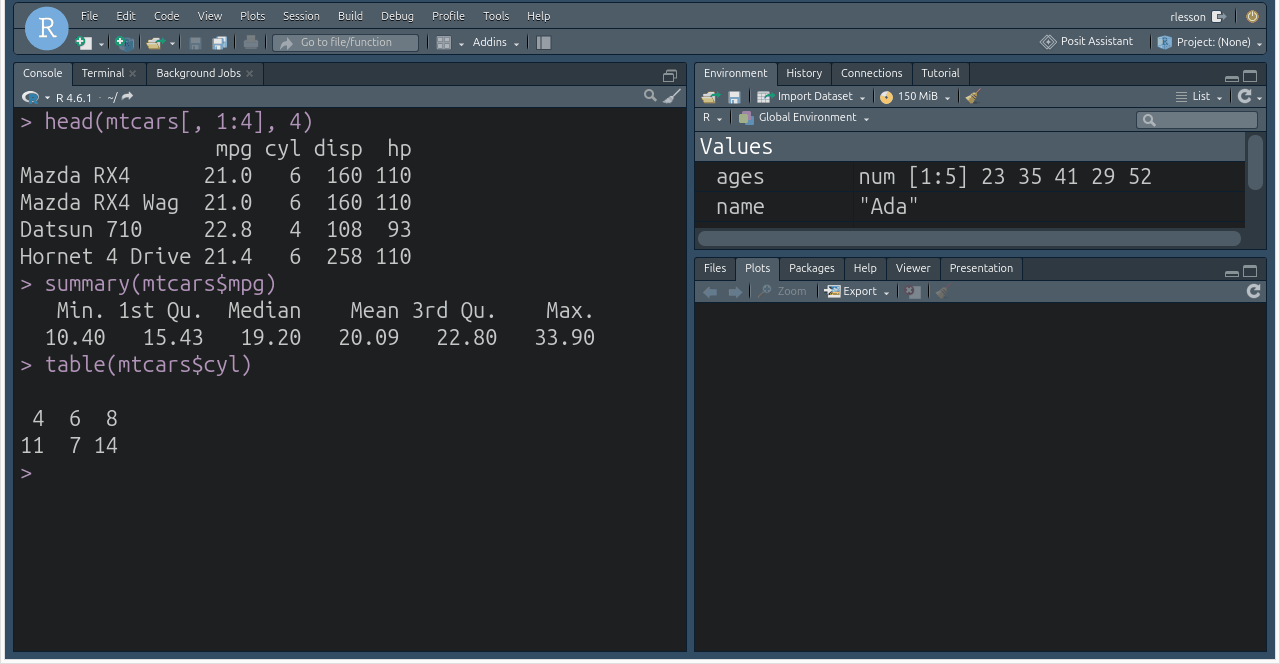The height and width of the screenshot is (664, 1280).
Task: Save workspace with the Environment disk icon
Action: pyautogui.click(x=734, y=97)
